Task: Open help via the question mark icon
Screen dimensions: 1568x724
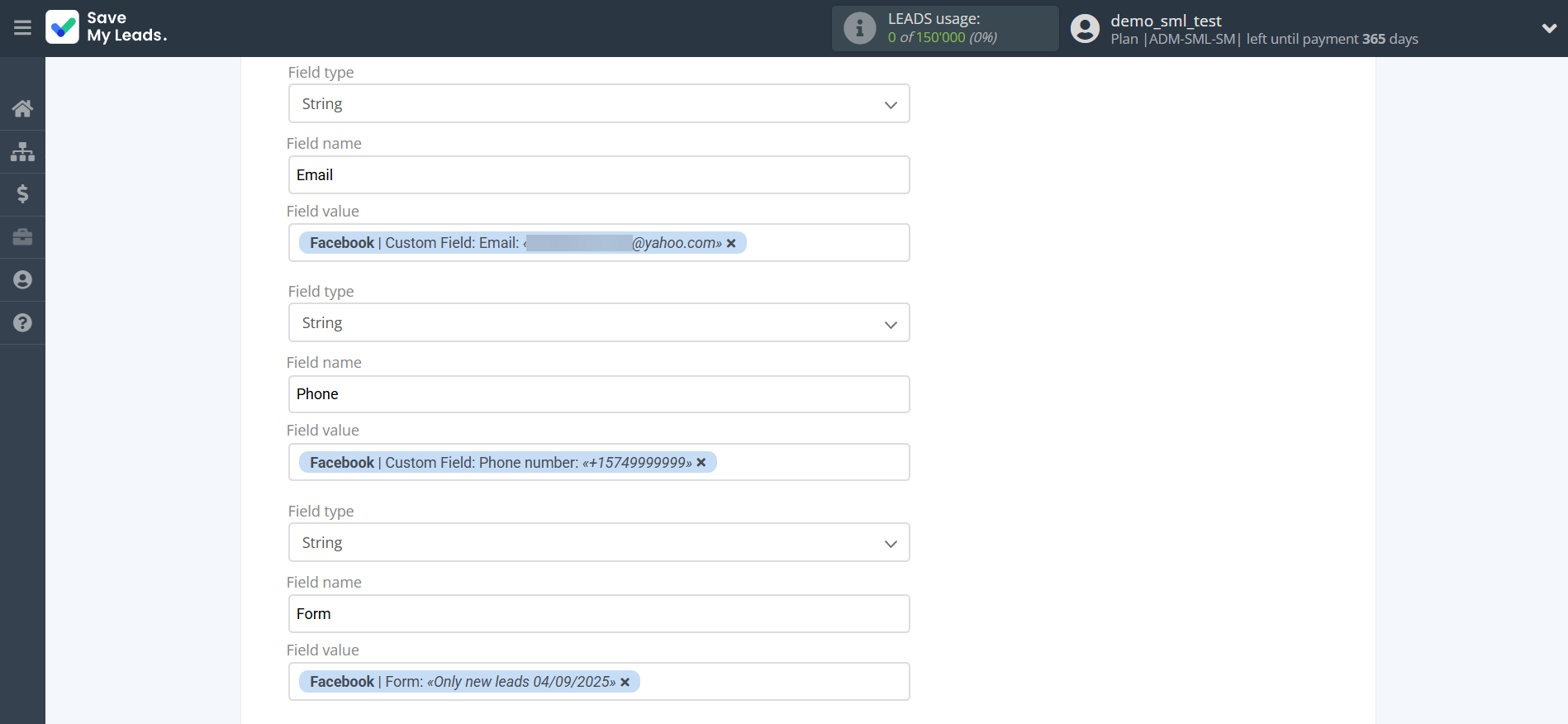Action: tap(22, 323)
